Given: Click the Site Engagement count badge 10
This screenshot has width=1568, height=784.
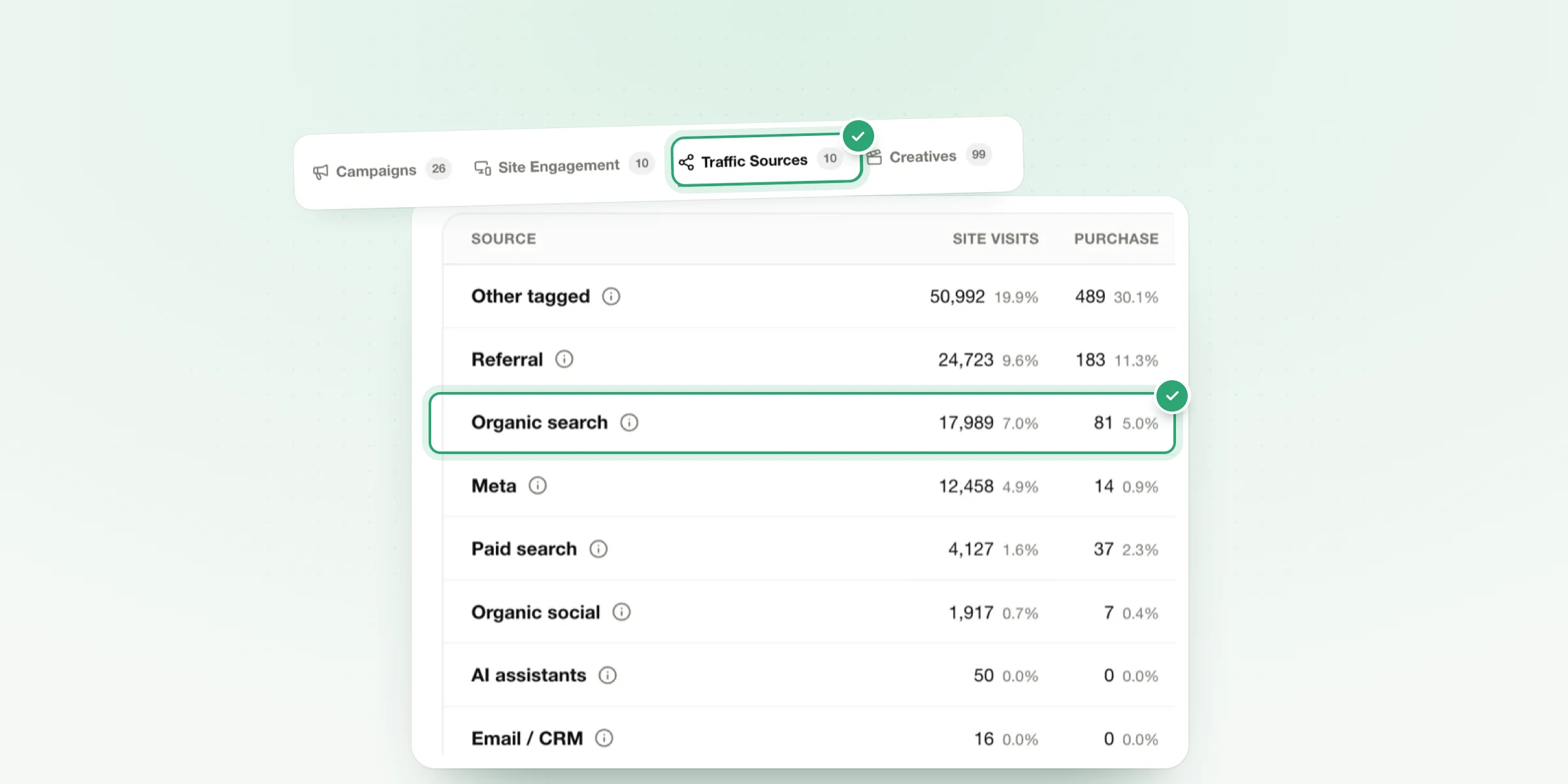Looking at the screenshot, I should tap(642, 163).
